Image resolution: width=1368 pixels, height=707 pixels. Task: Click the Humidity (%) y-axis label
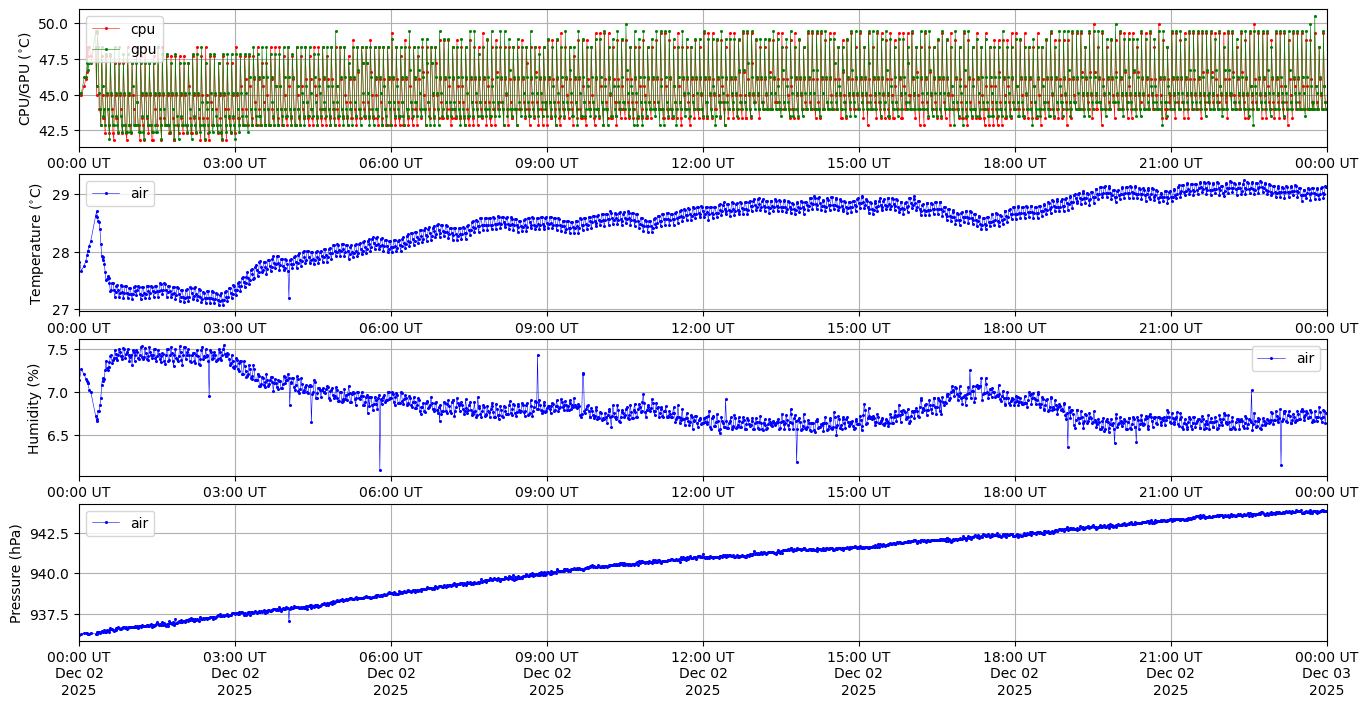pos(33,408)
